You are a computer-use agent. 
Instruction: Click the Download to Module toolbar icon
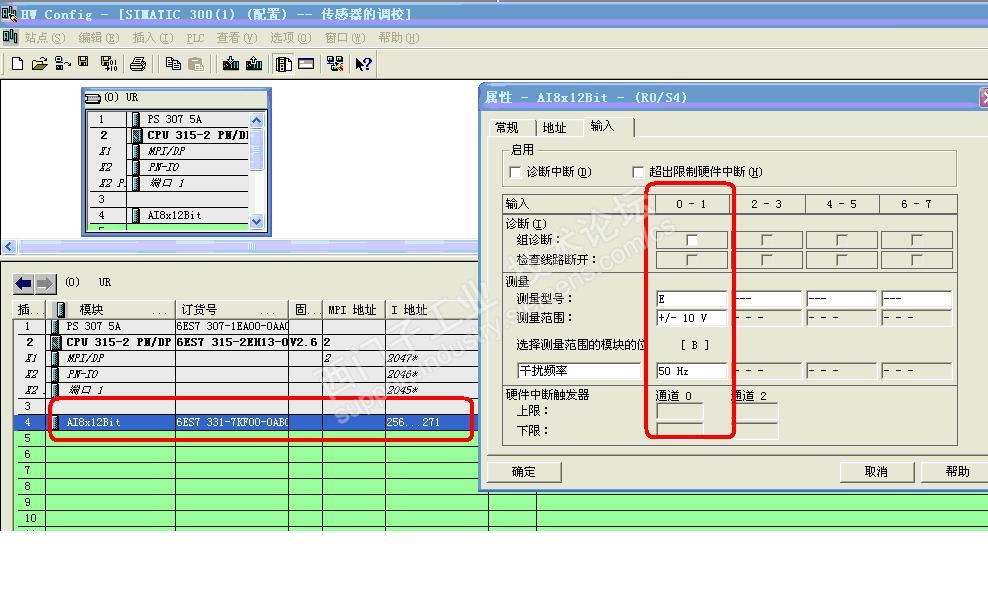point(231,64)
